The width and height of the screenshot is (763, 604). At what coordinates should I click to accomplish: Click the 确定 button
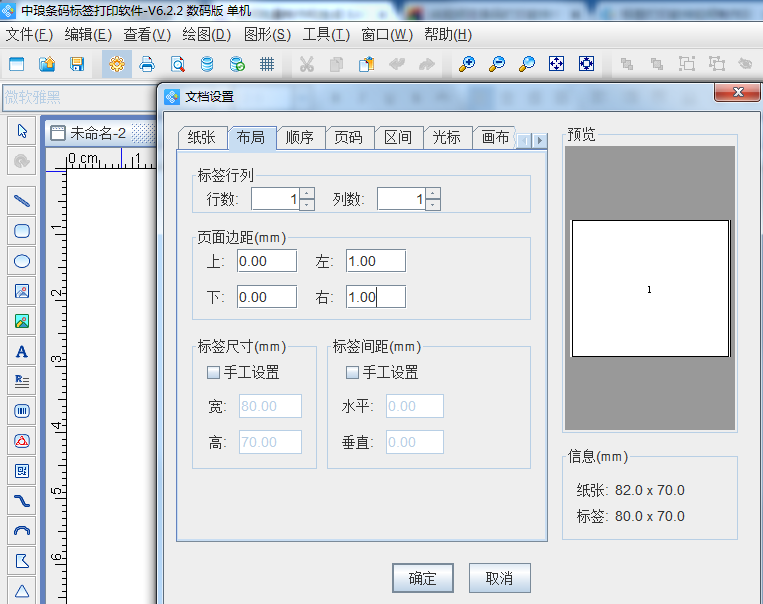(x=423, y=578)
